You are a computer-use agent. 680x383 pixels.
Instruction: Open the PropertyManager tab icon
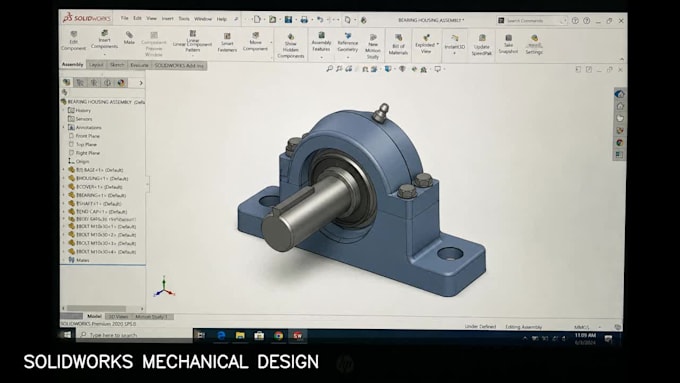pyautogui.click(x=80, y=82)
